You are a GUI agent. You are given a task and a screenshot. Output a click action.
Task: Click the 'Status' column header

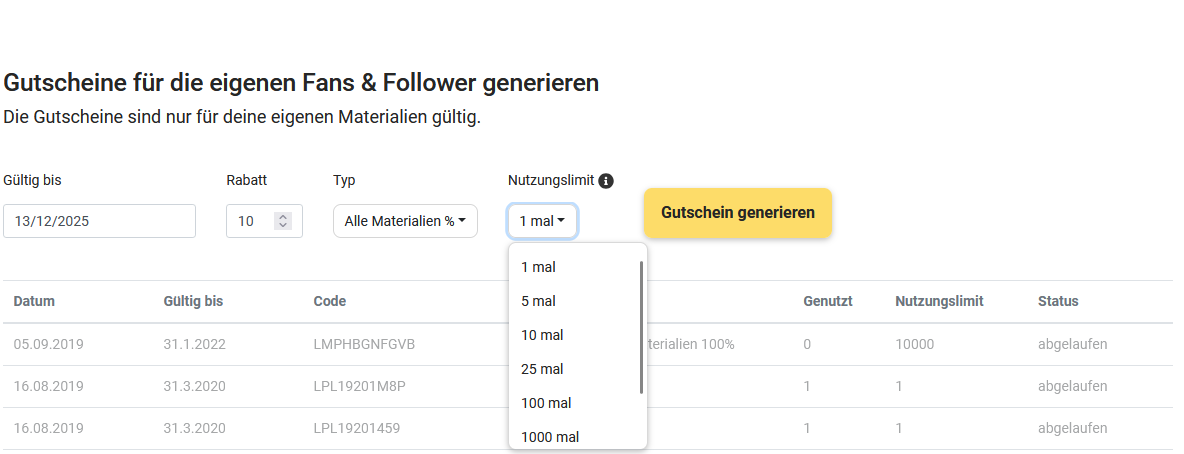[x=1058, y=301]
